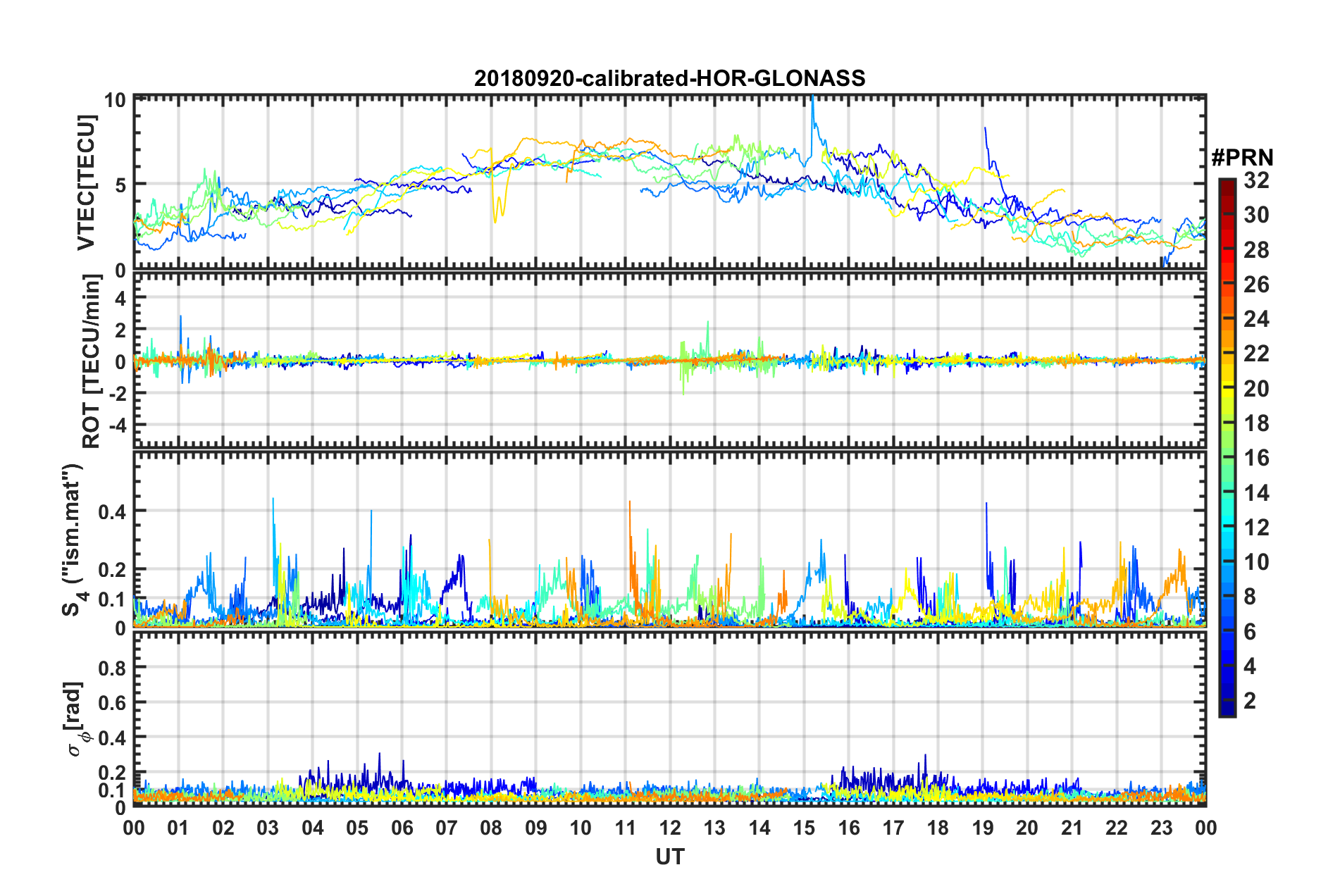Click the 32 label on PRN colorbar
The image size is (1340, 896).
1257,180
